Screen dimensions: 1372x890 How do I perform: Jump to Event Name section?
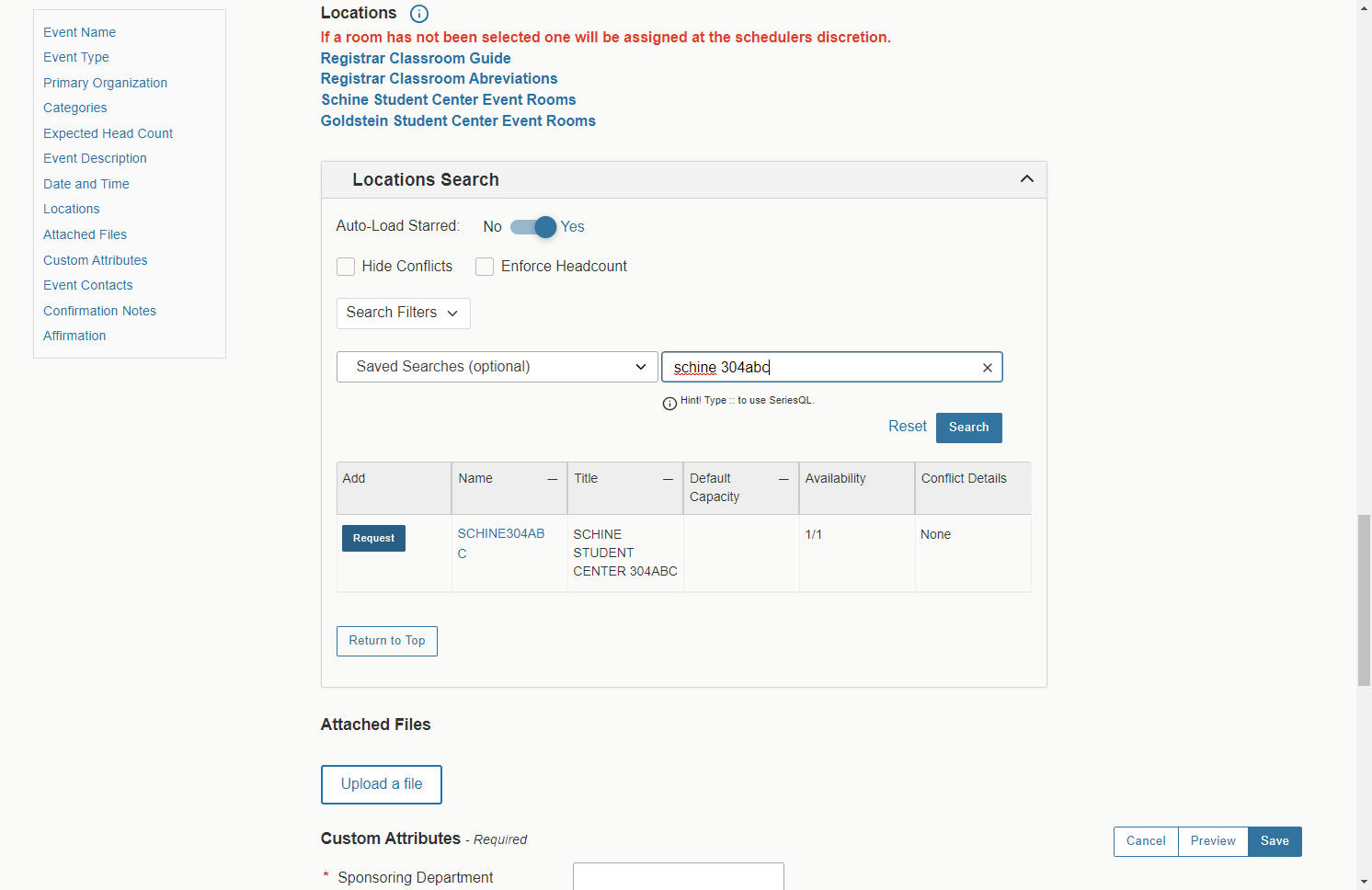tap(79, 32)
